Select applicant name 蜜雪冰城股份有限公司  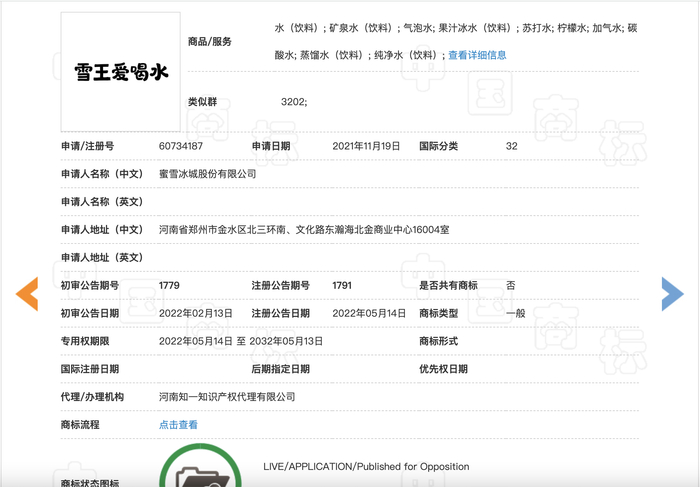(x=208, y=174)
